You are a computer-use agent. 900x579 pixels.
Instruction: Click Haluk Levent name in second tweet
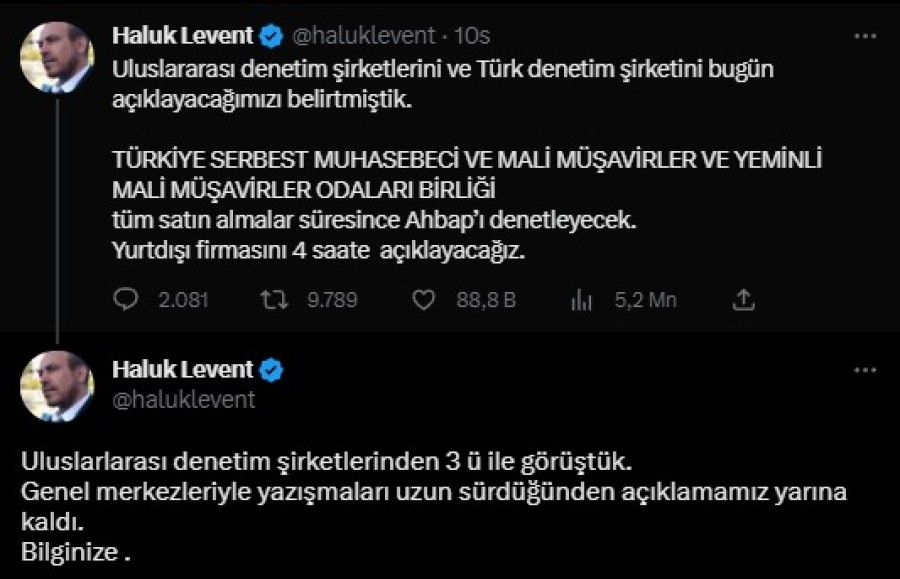(183, 370)
